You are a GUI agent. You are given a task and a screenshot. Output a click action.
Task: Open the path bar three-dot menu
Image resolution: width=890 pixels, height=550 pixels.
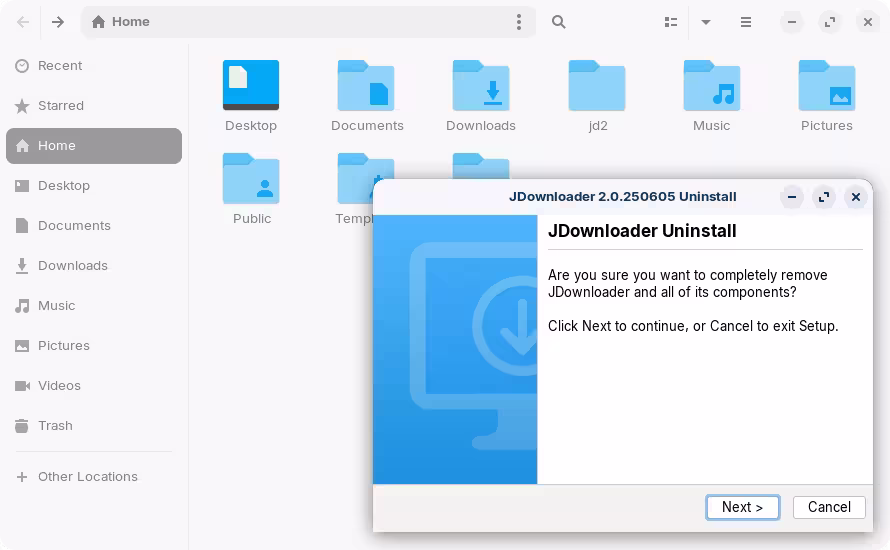click(x=518, y=22)
